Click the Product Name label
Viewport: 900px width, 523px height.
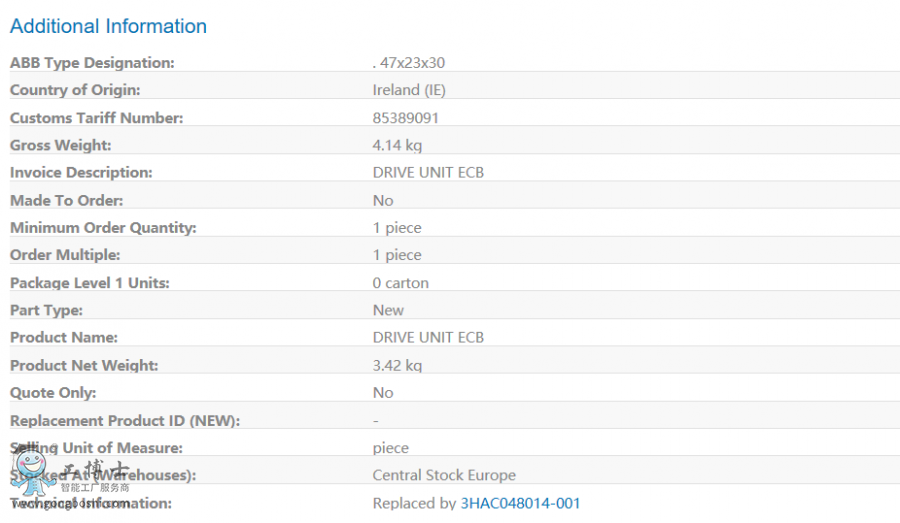click(x=64, y=337)
